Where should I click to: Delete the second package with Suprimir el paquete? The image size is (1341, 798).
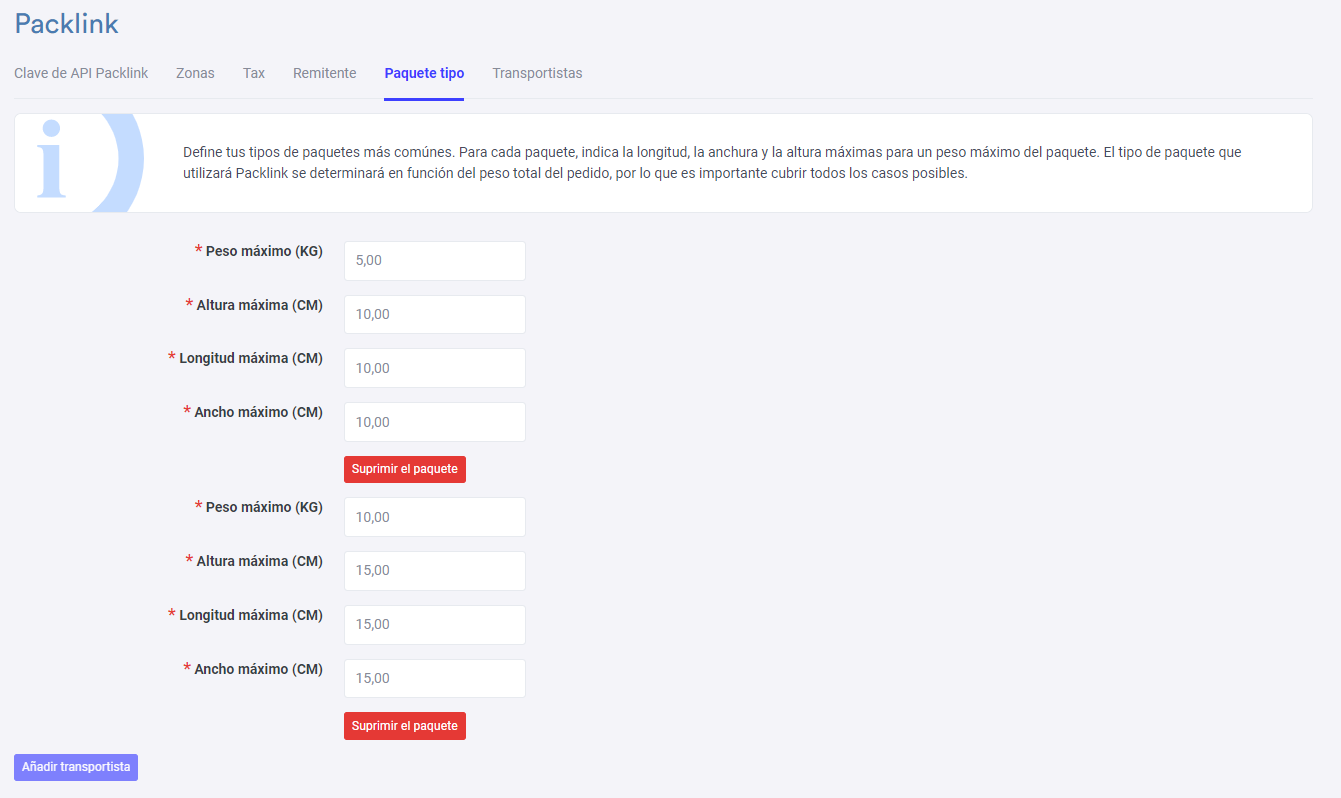click(405, 726)
